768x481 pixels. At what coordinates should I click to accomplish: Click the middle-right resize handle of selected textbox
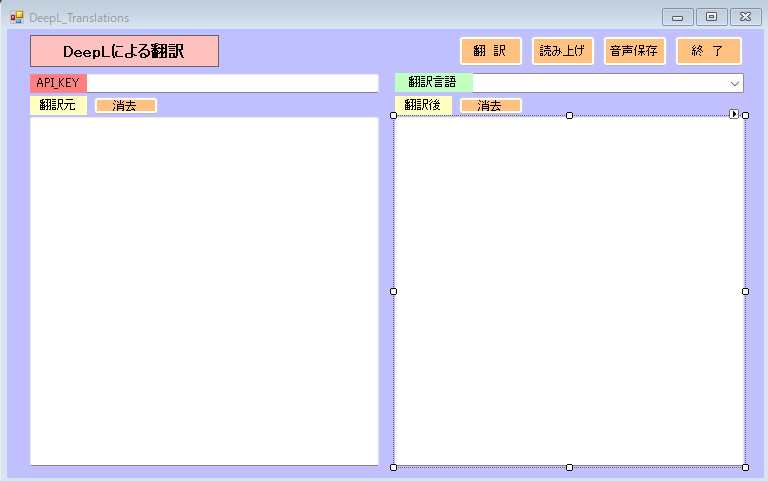point(745,291)
